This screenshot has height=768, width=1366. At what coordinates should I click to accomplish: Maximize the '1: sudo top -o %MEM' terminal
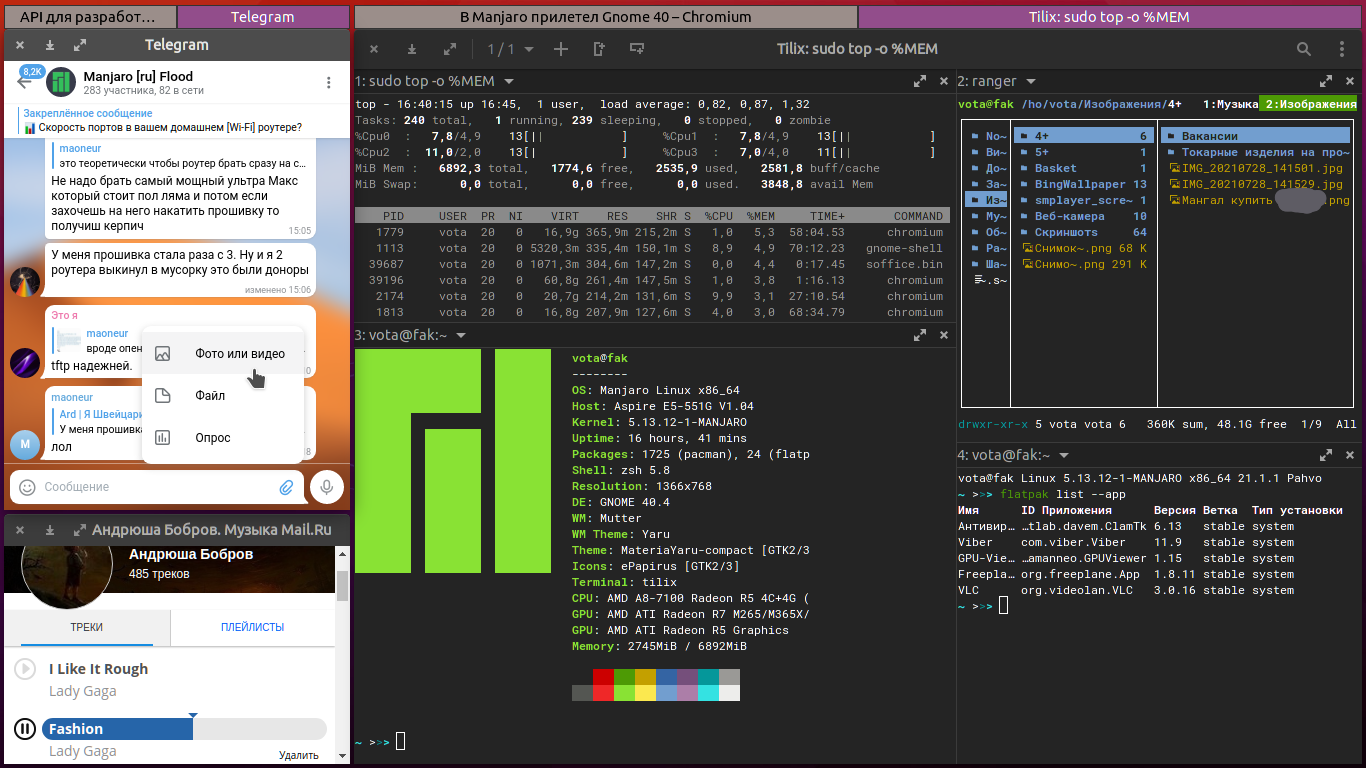pos(920,82)
